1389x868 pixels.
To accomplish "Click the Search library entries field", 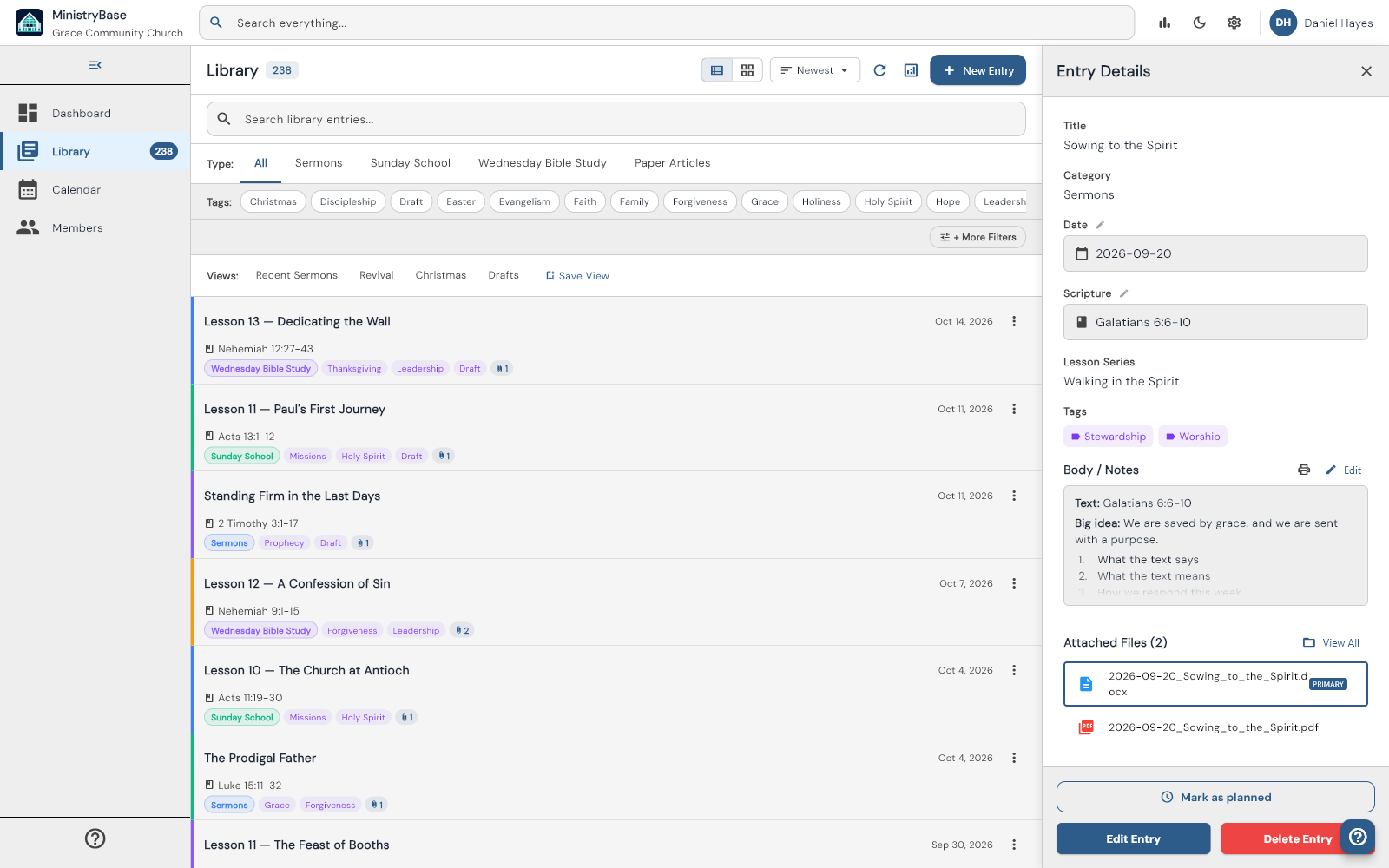I will [616, 119].
